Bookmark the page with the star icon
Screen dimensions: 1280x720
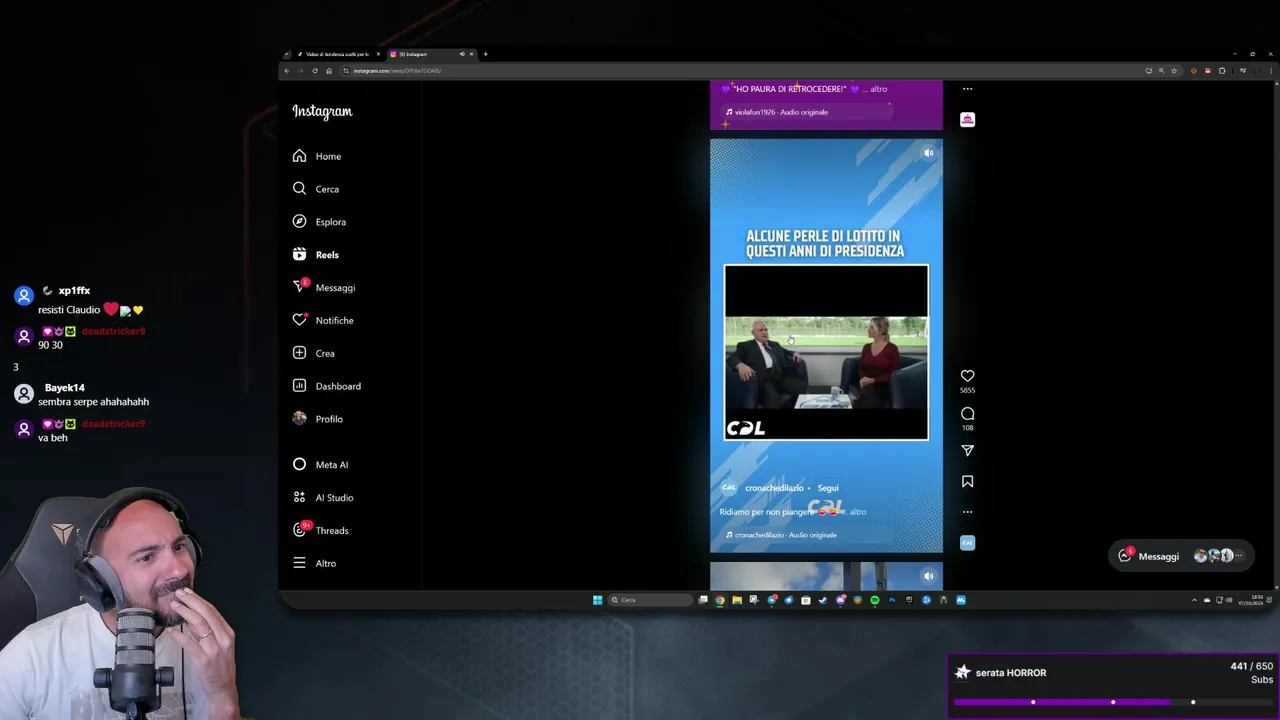click(x=1174, y=71)
